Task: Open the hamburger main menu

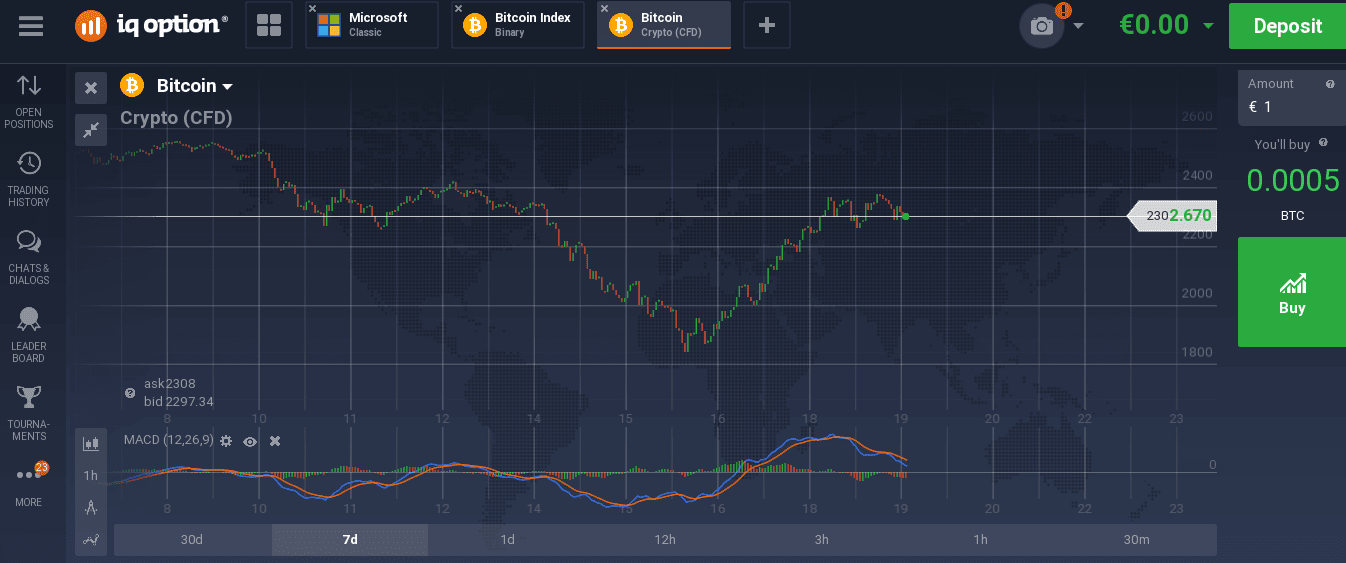Action: coord(31,26)
